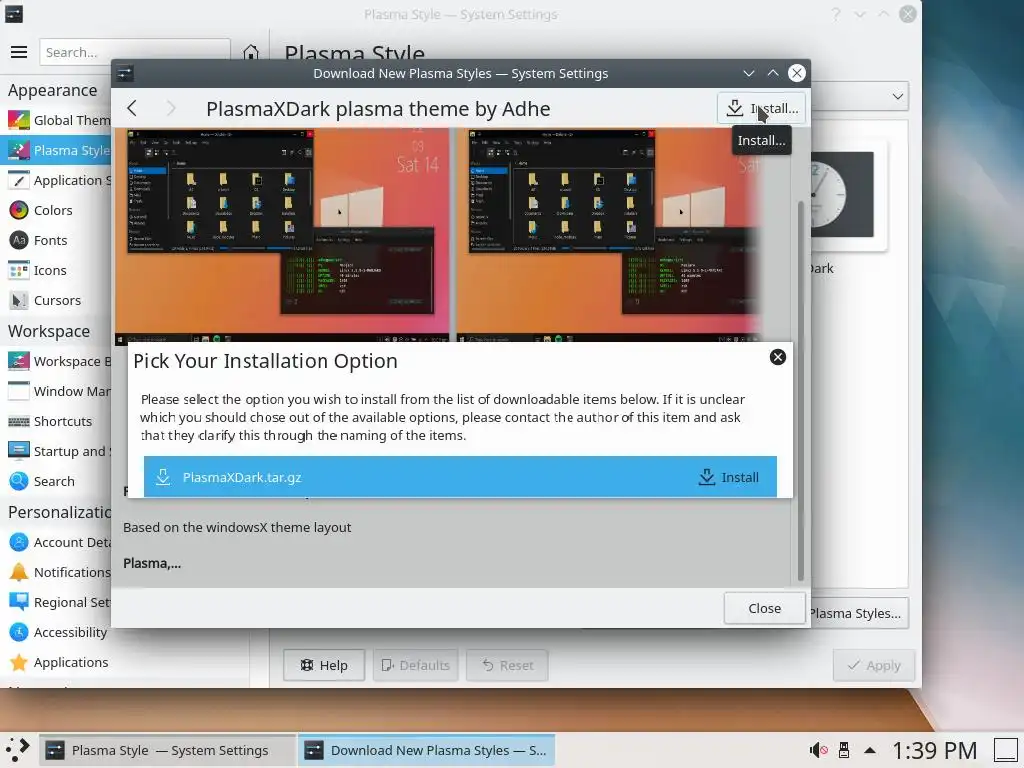Open Global Theme settings icon
Image resolution: width=1024 pixels, height=768 pixels.
(x=18, y=120)
